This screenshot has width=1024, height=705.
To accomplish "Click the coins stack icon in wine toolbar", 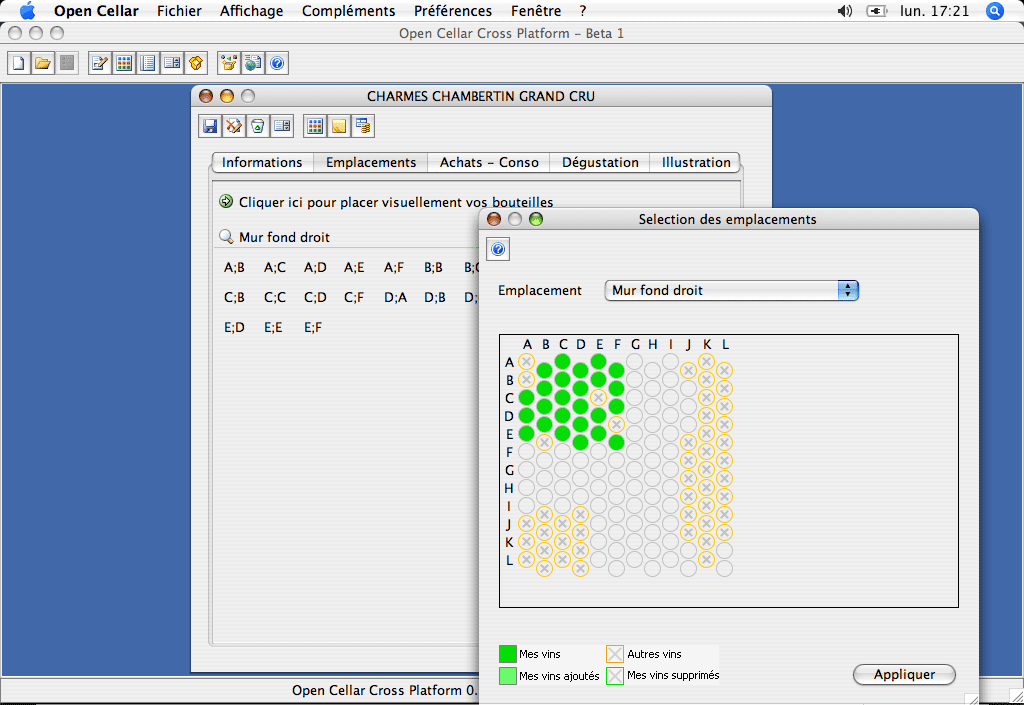I will [362, 126].
